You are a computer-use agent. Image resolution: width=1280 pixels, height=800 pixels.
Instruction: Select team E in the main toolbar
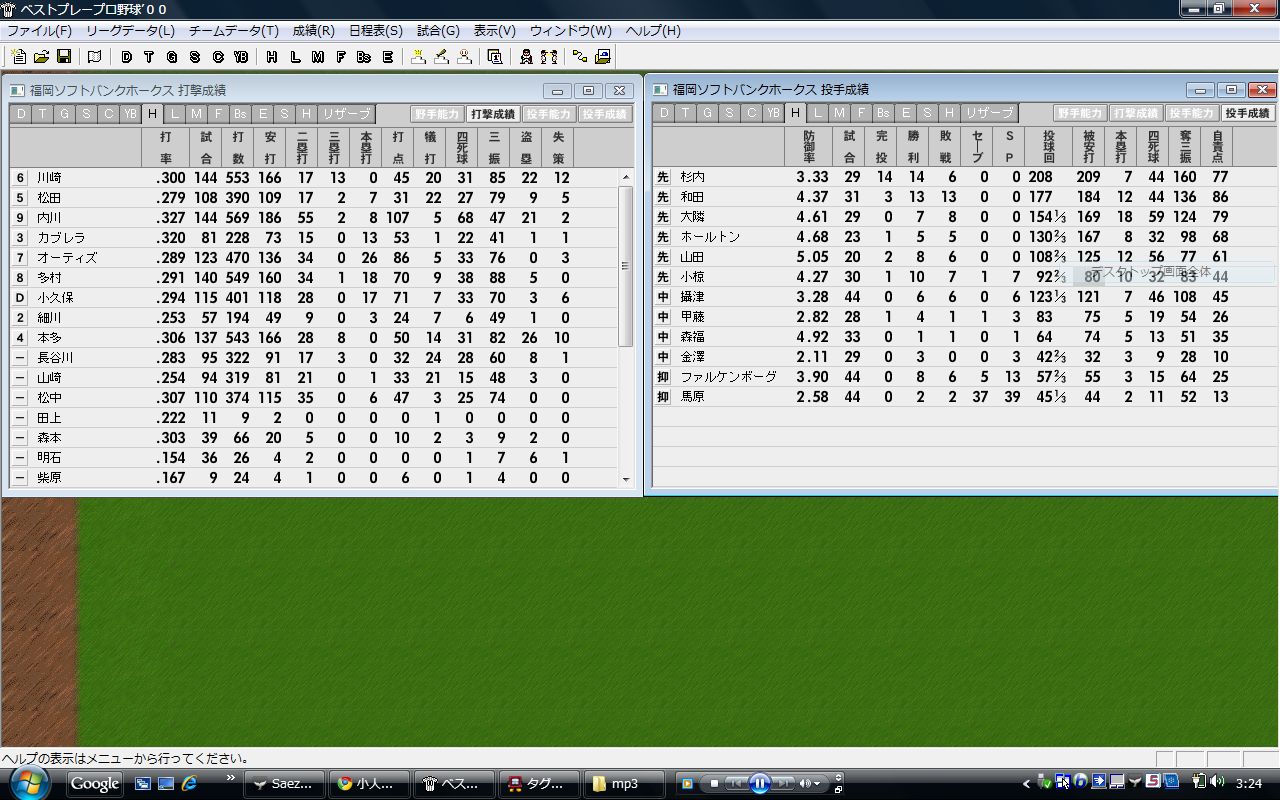pos(387,57)
